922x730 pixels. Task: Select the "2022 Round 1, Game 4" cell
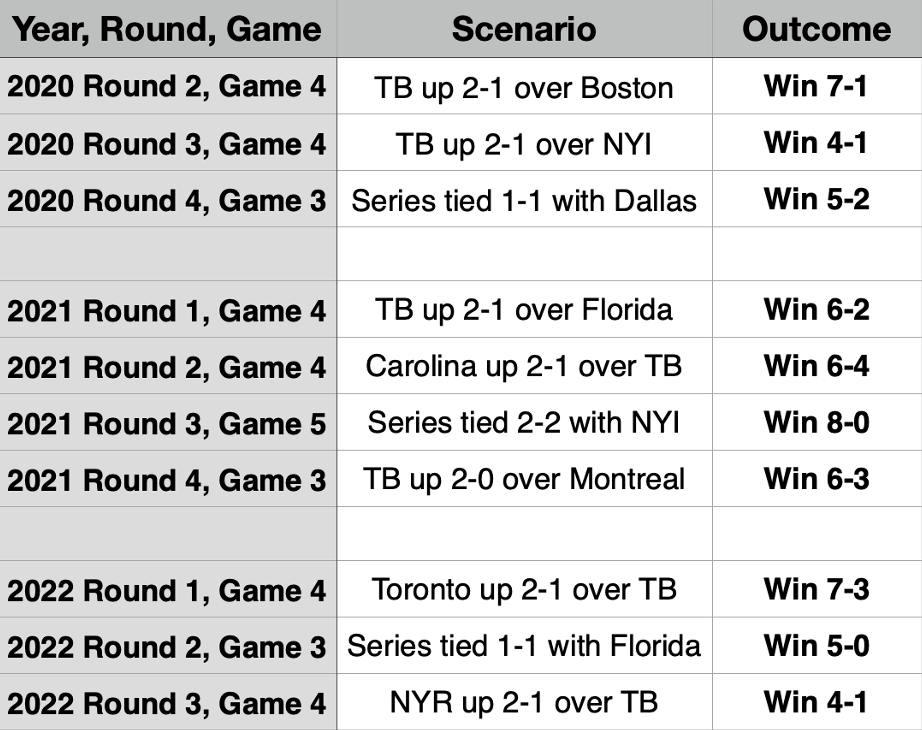point(168,590)
